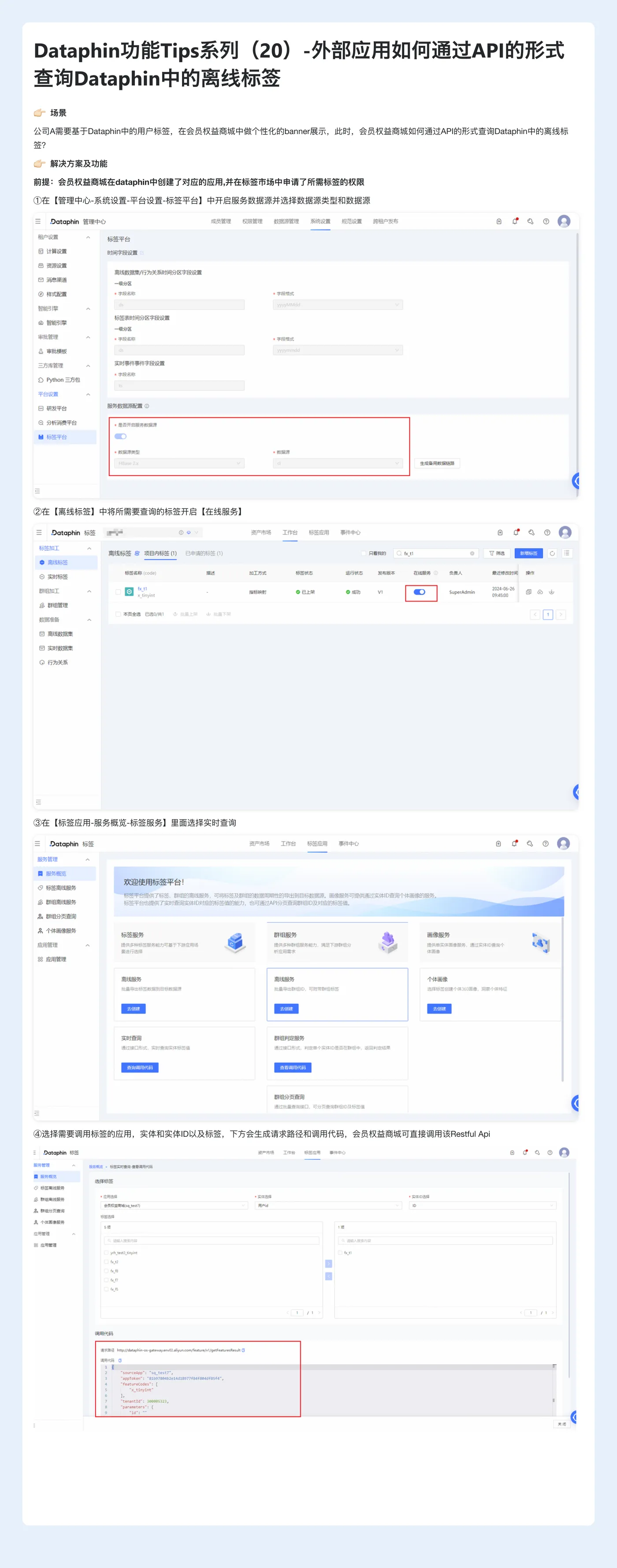Open 应用选择 dropdown 会员权益商城
617x1568 pixels.
click(174, 1205)
